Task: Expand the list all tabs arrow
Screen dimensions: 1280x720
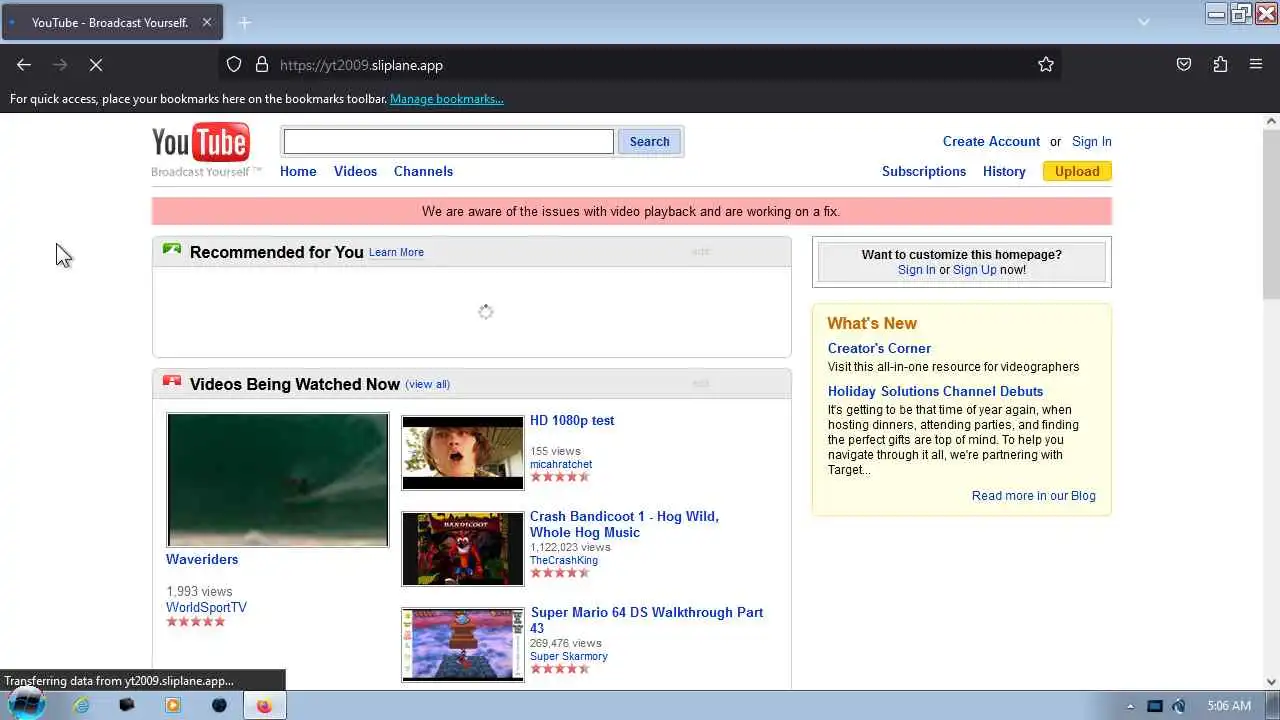Action: pos(1144,22)
